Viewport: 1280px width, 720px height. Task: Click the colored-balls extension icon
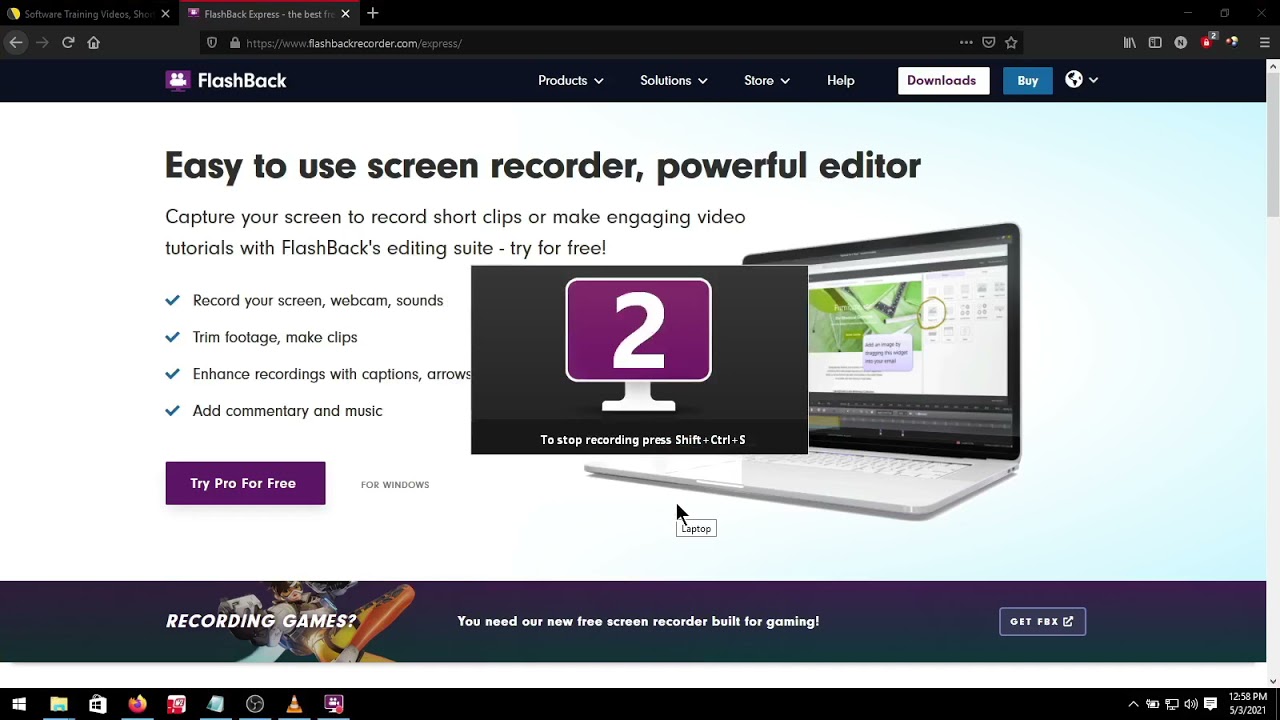point(1232,43)
